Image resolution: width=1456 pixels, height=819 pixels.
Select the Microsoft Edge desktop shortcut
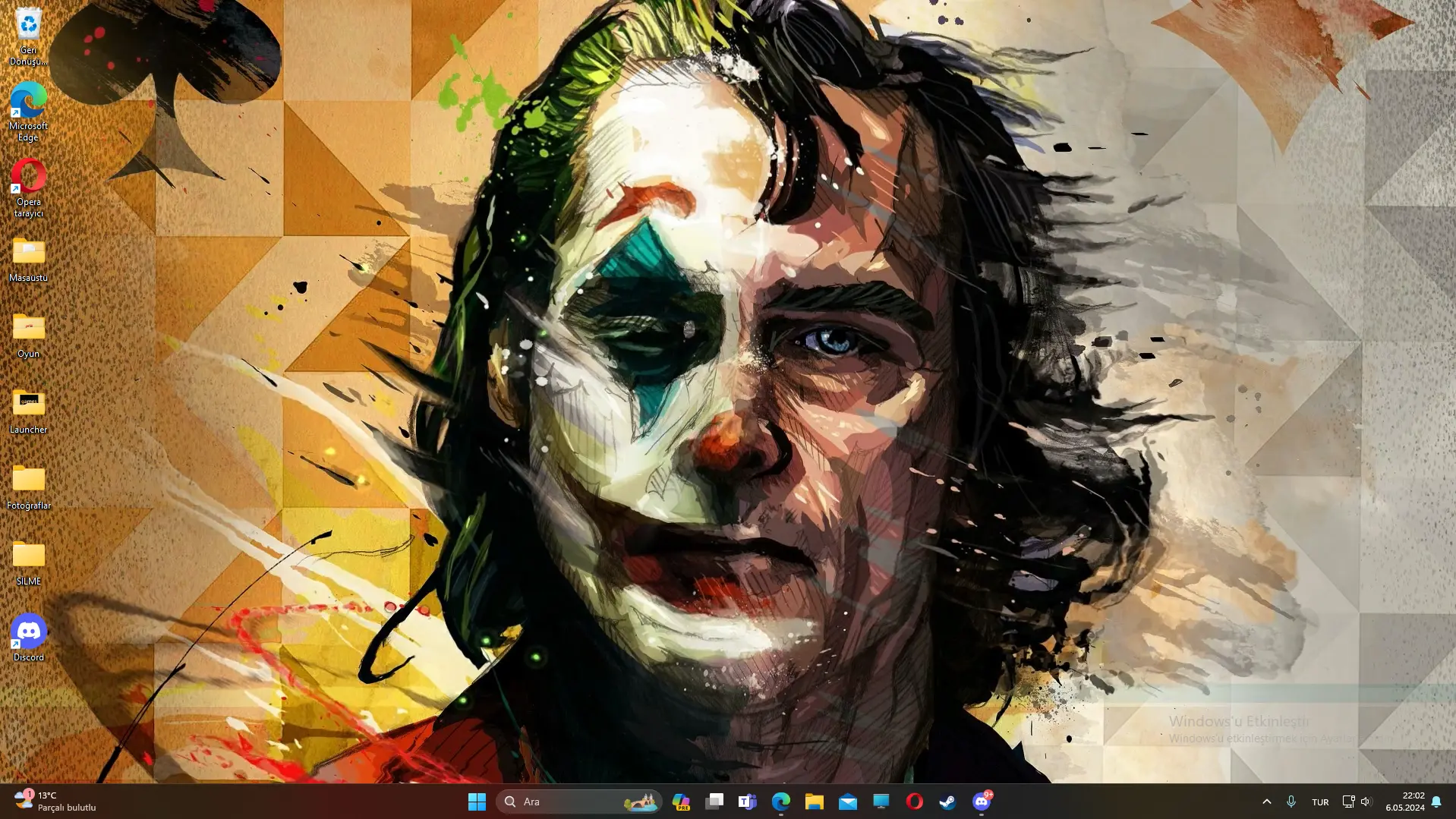click(x=28, y=112)
